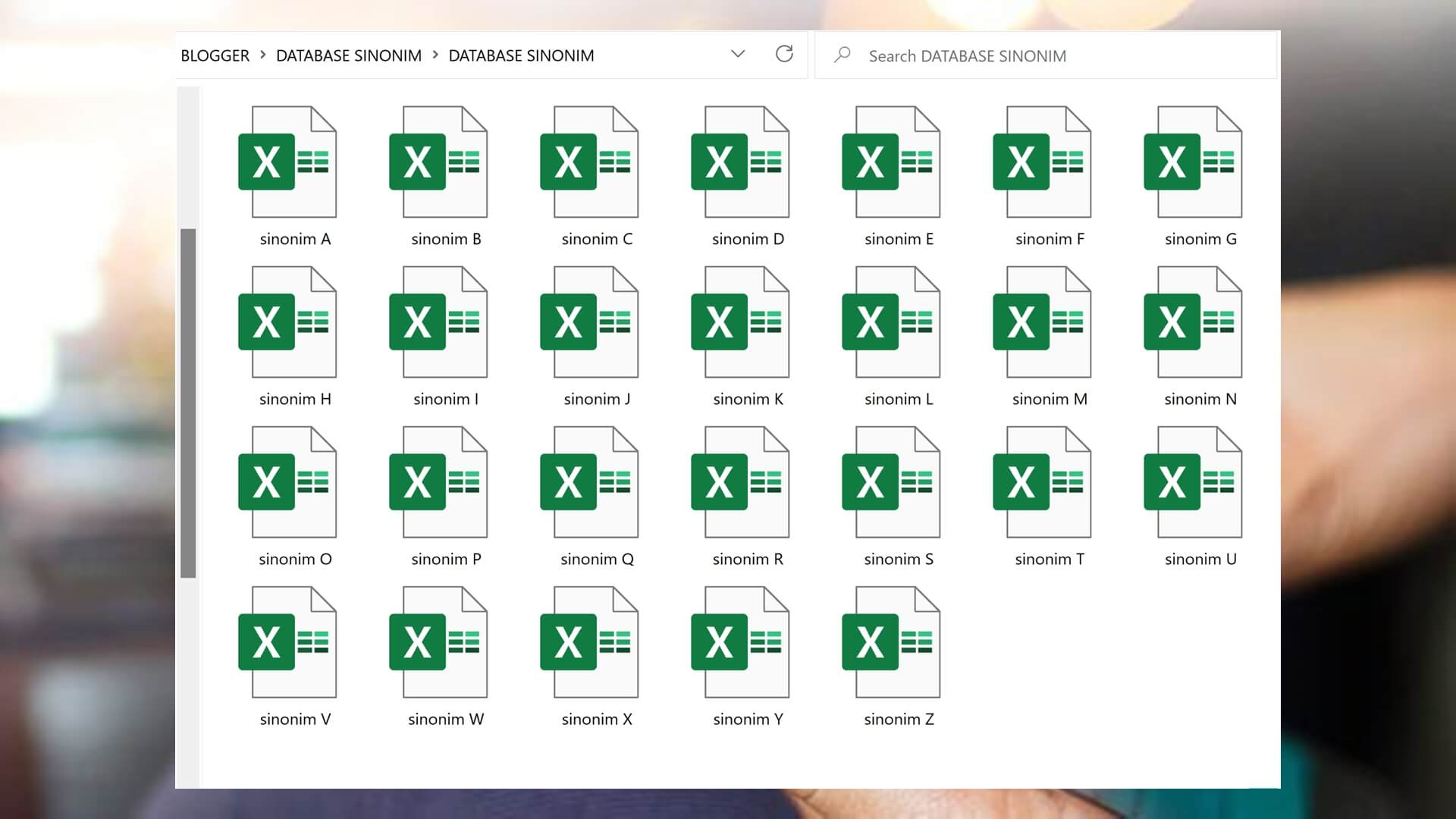Viewport: 1456px width, 819px height.
Task: Click the search magnifier icon
Action: 843,55
